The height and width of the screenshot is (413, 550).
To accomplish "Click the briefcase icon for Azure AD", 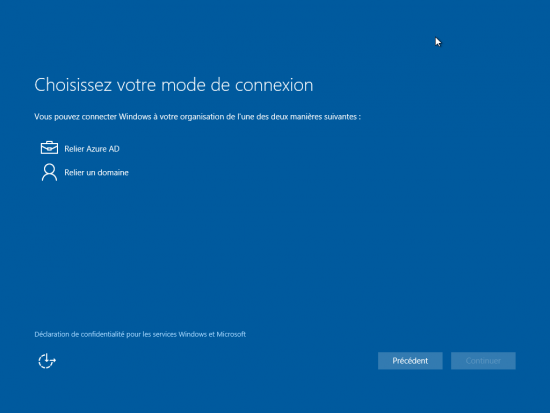I will click(x=49, y=148).
